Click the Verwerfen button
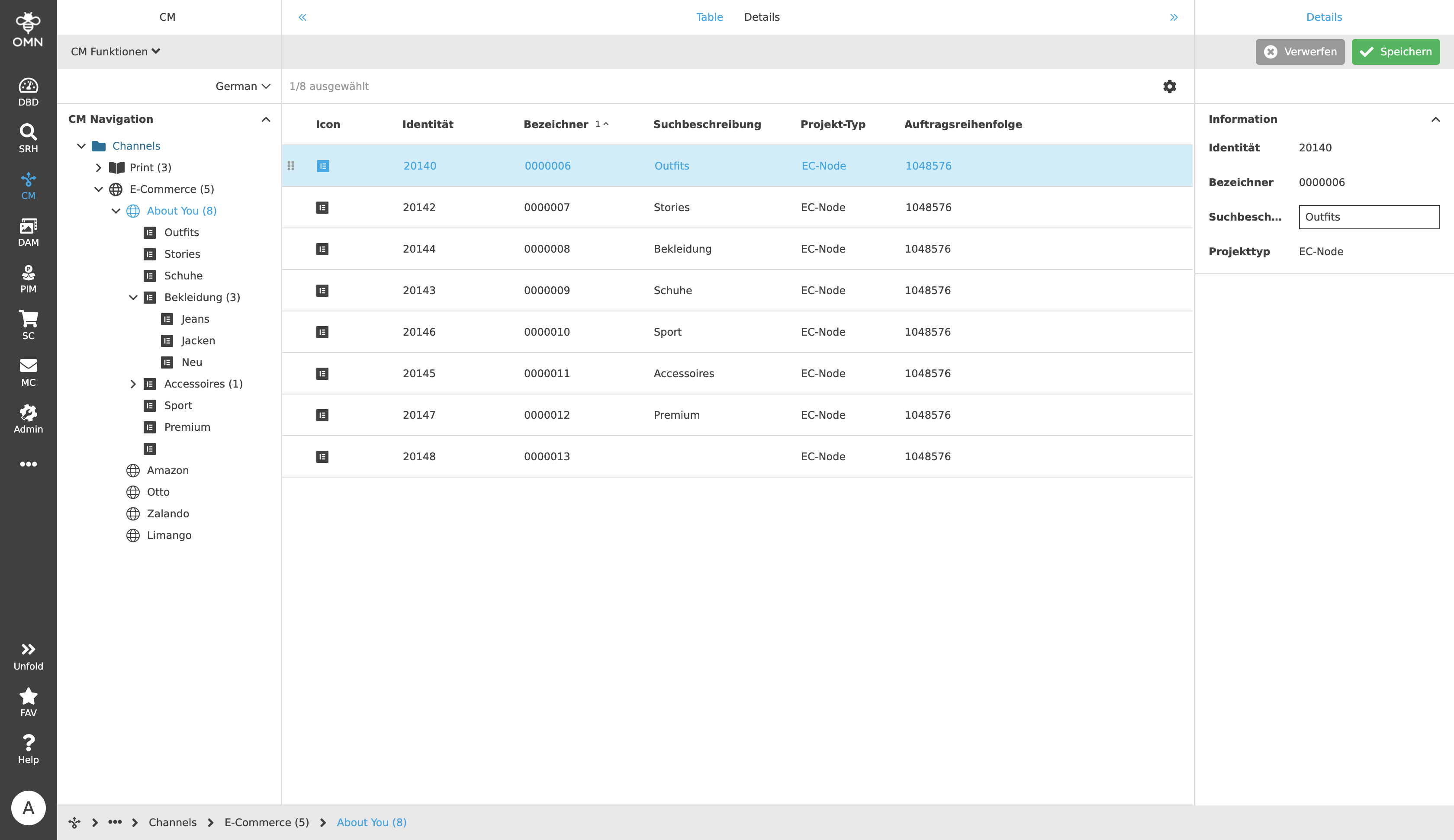The image size is (1454, 840). (x=1300, y=52)
